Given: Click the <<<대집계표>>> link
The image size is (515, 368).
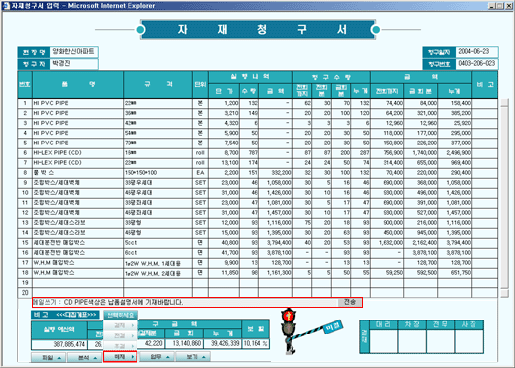Looking at the screenshot, I should point(76,315).
